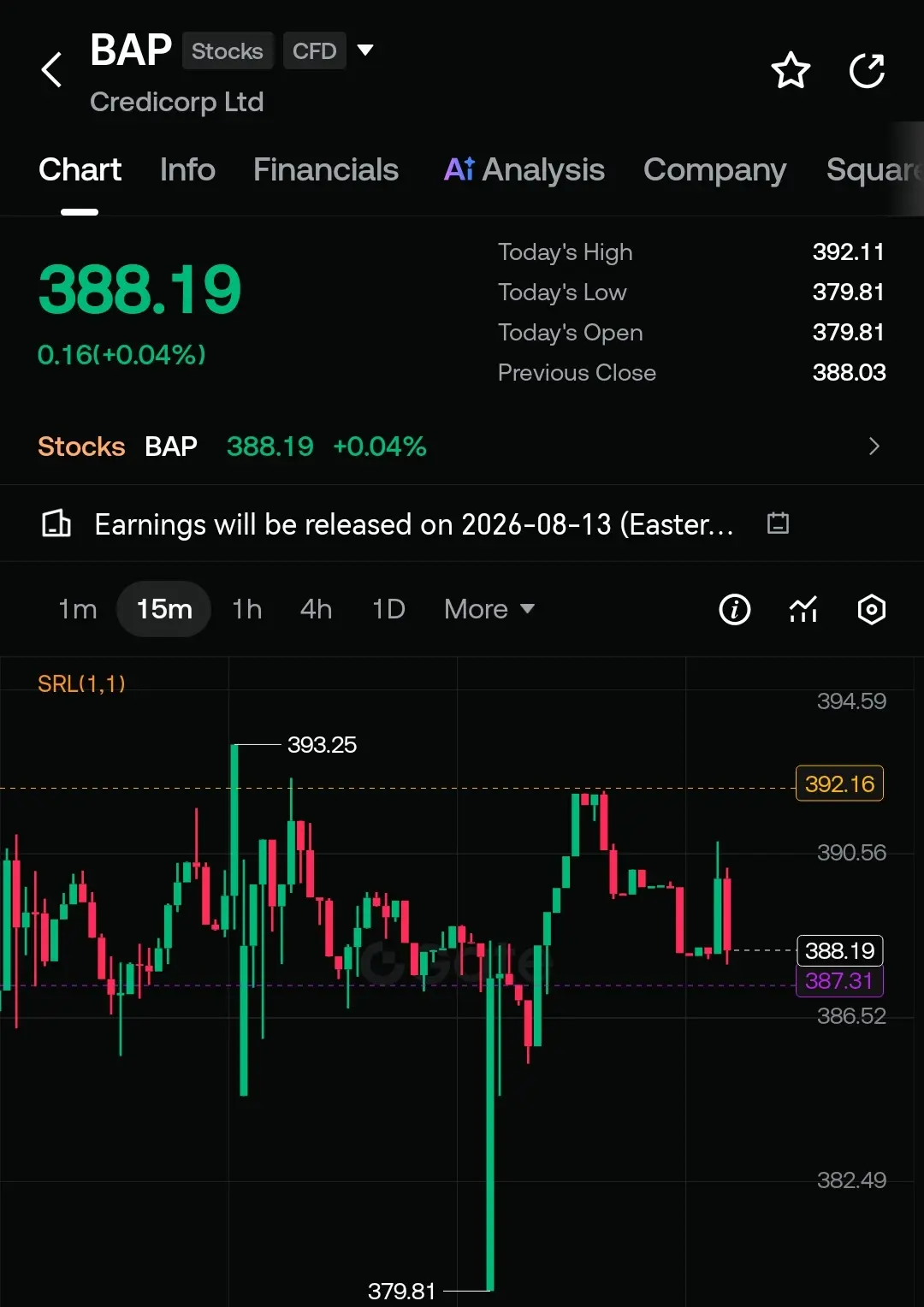Select the 15m timeframe

pos(164,609)
